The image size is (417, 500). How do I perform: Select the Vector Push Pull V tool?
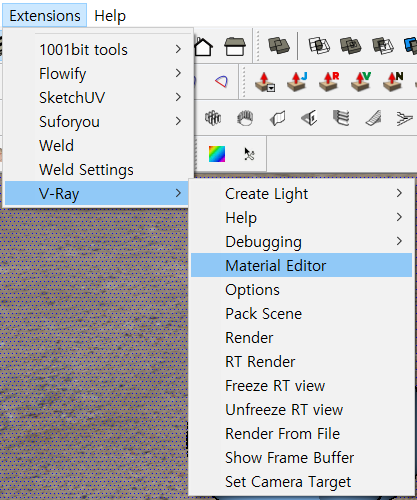pyautogui.click(x=361, y=82)
